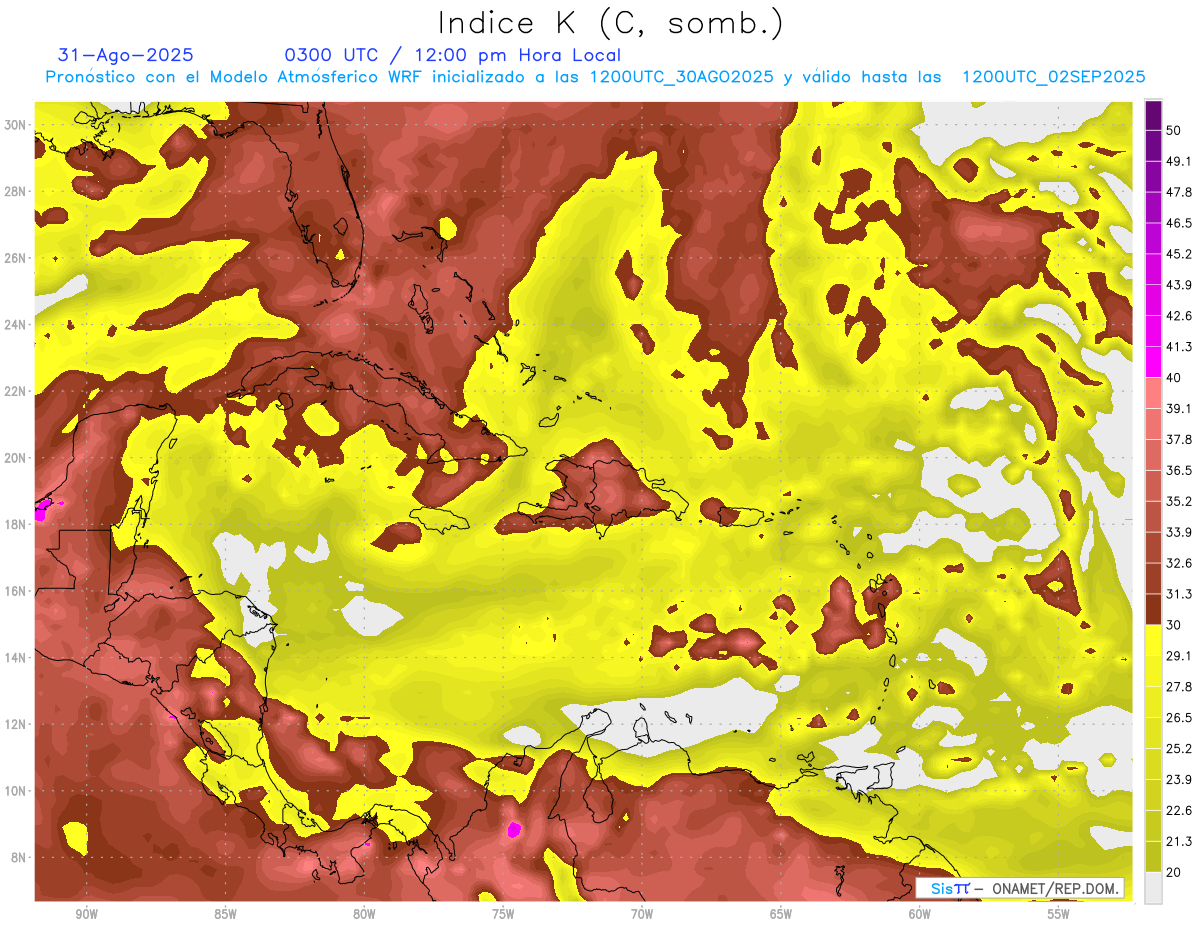Click the colorbar value '20'

pyautogui.click(x=1175, y=873)
